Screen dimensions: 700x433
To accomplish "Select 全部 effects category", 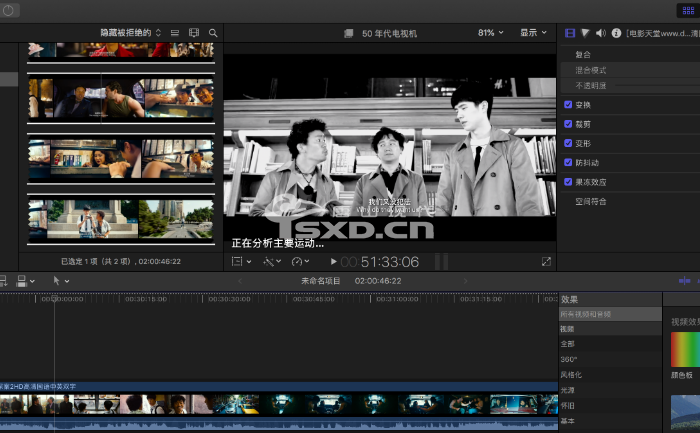I will click(610, 344).
